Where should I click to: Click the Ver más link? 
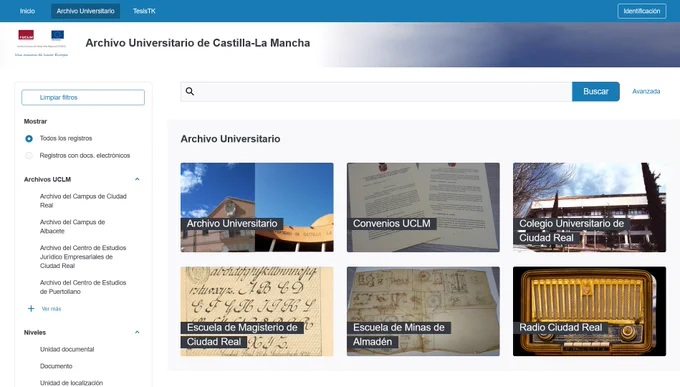pyautogui.click(x=51, y=309)
